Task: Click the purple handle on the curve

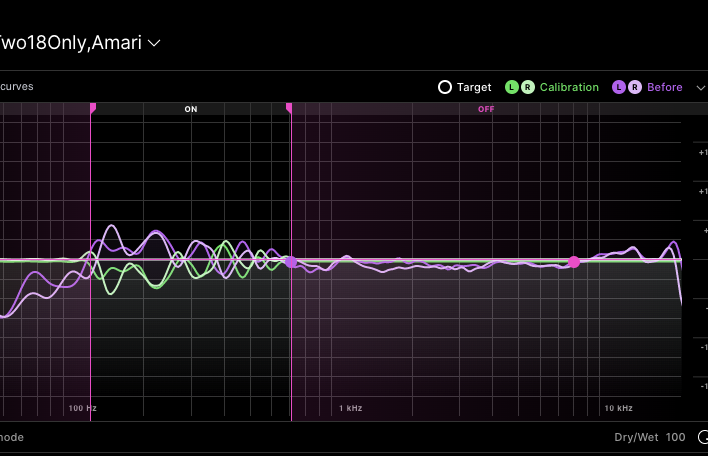Action: 291,262
